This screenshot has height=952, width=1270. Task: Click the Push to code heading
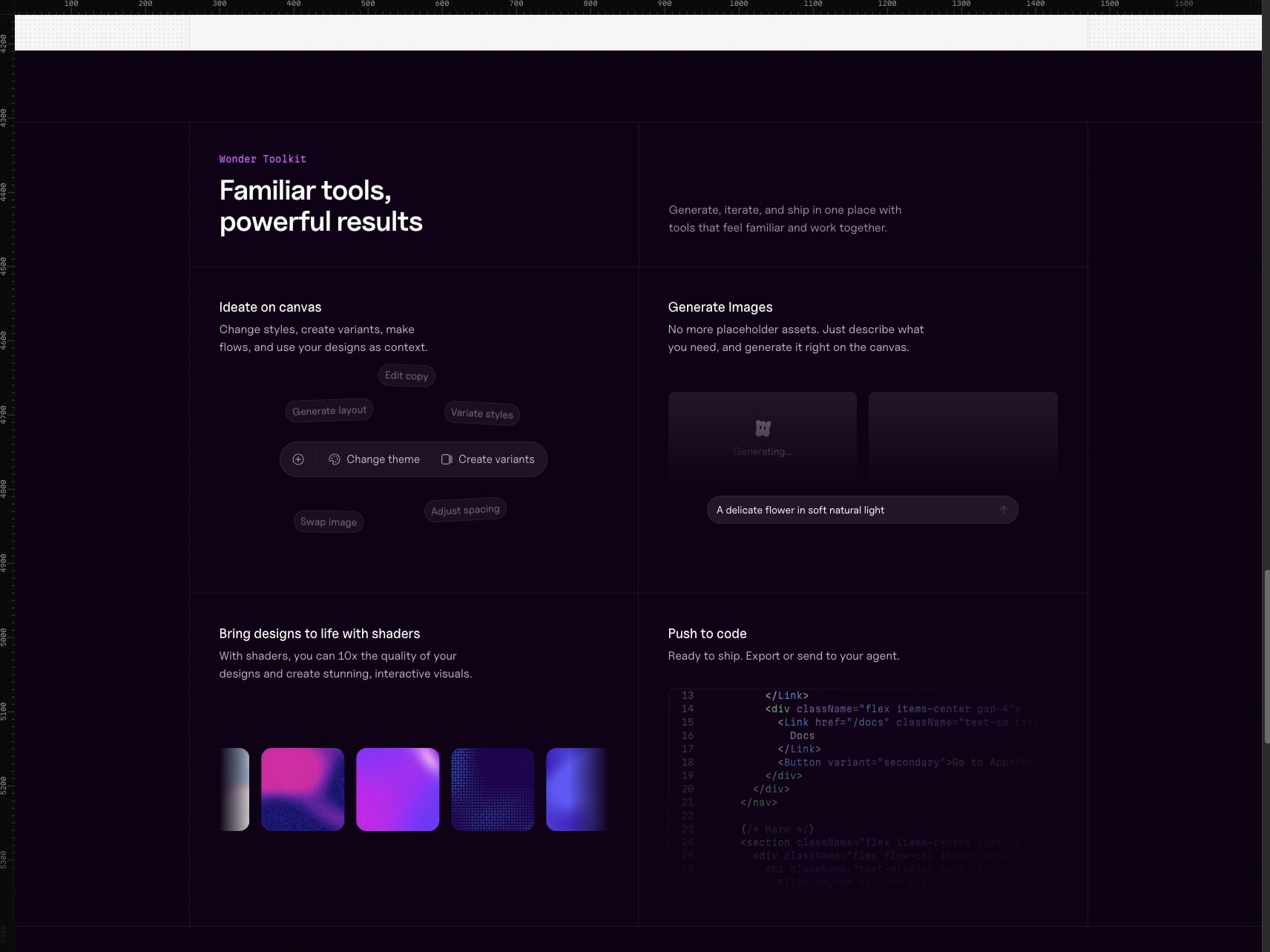click(x=707, y=634)
